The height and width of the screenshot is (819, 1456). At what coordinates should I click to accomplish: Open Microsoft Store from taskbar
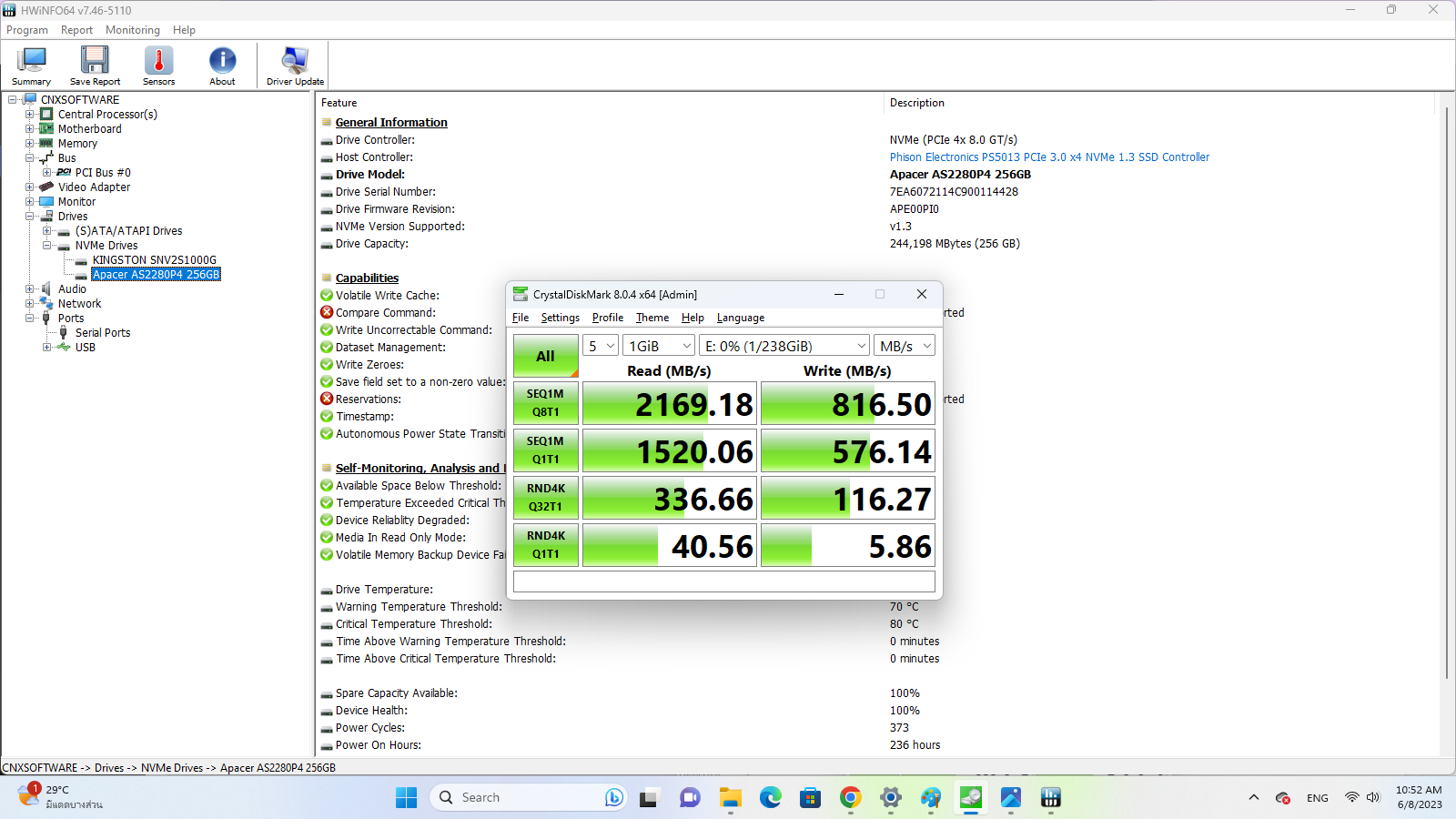[x=811, y=798]
